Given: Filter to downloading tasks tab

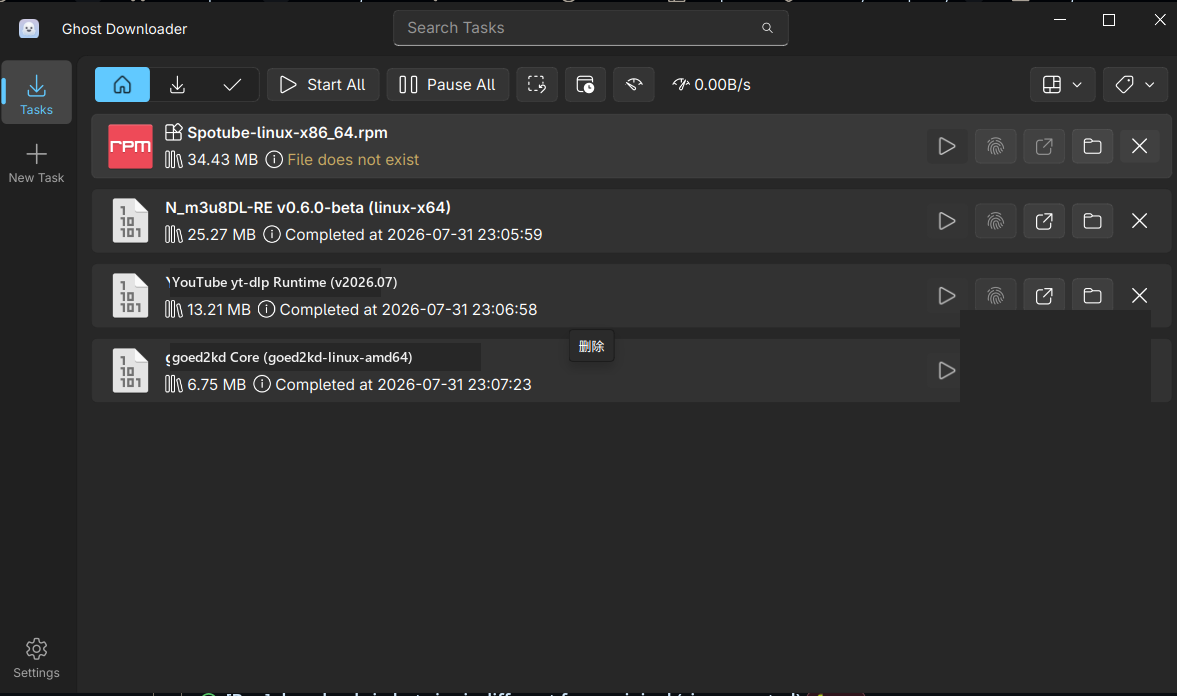Looking at the screenshot, I should [x=177, y=85].
